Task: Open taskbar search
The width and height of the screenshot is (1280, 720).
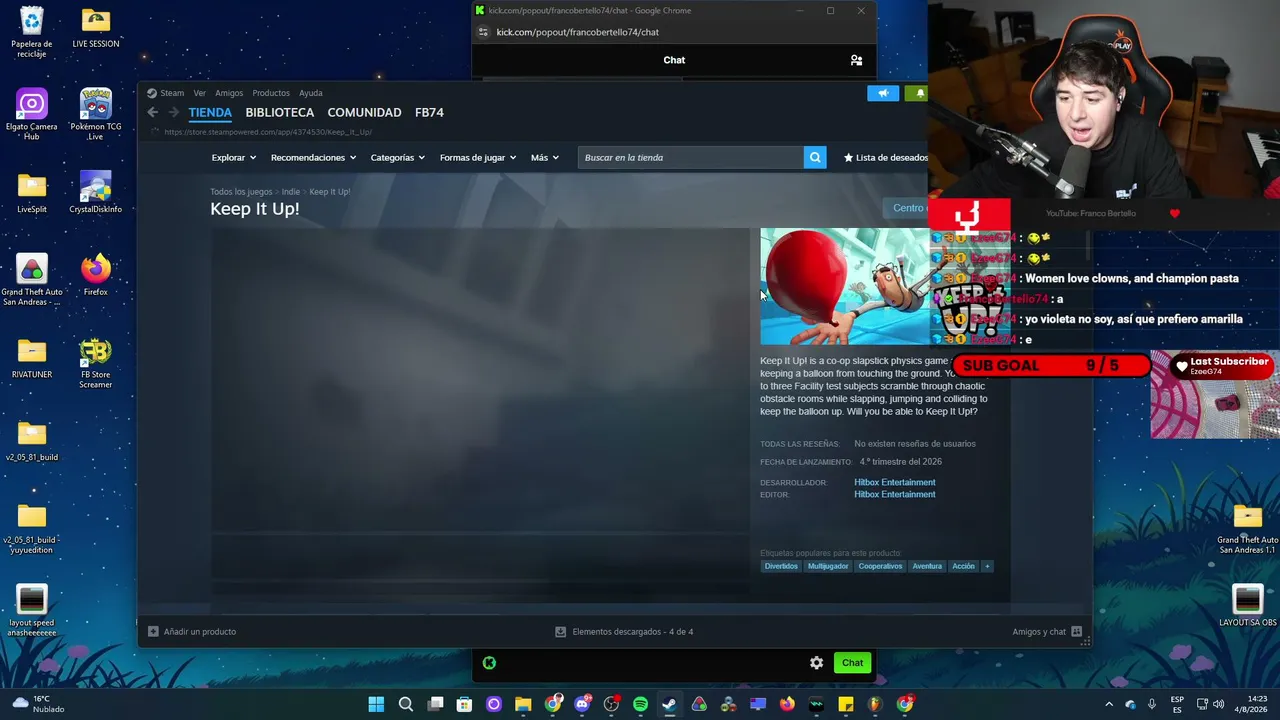Action: [x=406, y=704]
